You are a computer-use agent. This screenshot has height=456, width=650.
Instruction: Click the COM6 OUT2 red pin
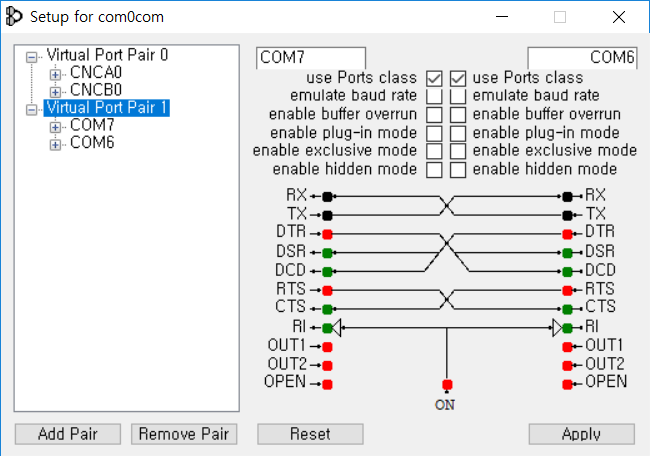(x=568, y=366)
